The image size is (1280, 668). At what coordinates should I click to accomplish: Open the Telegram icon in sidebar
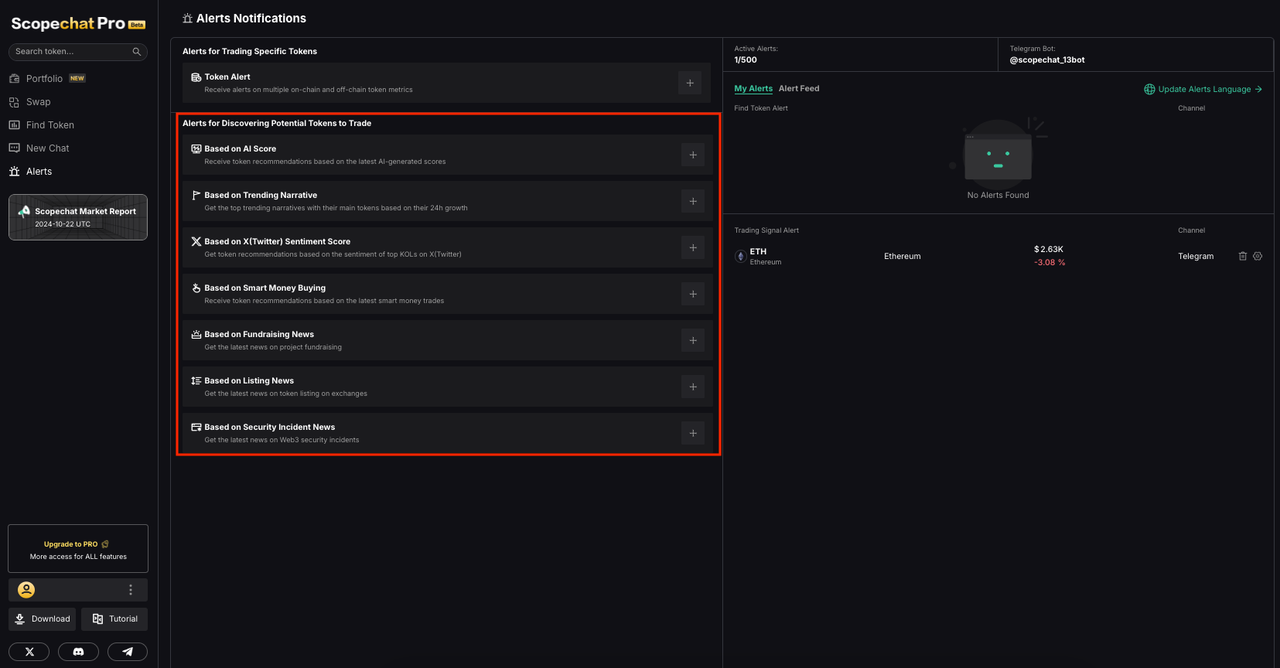pos(127,651)
